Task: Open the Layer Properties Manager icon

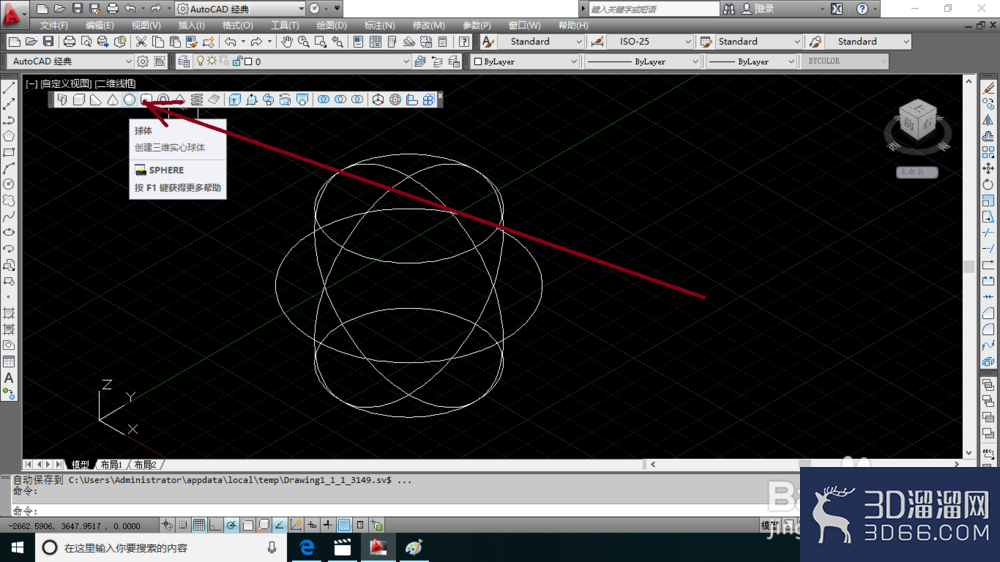Action: (x=184, y=61)
